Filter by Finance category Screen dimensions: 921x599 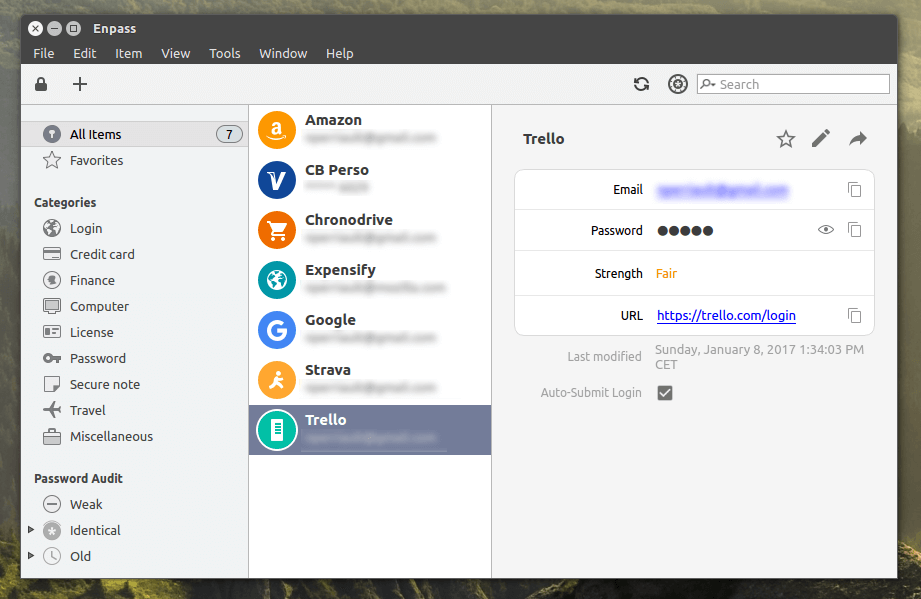(135, 280)
